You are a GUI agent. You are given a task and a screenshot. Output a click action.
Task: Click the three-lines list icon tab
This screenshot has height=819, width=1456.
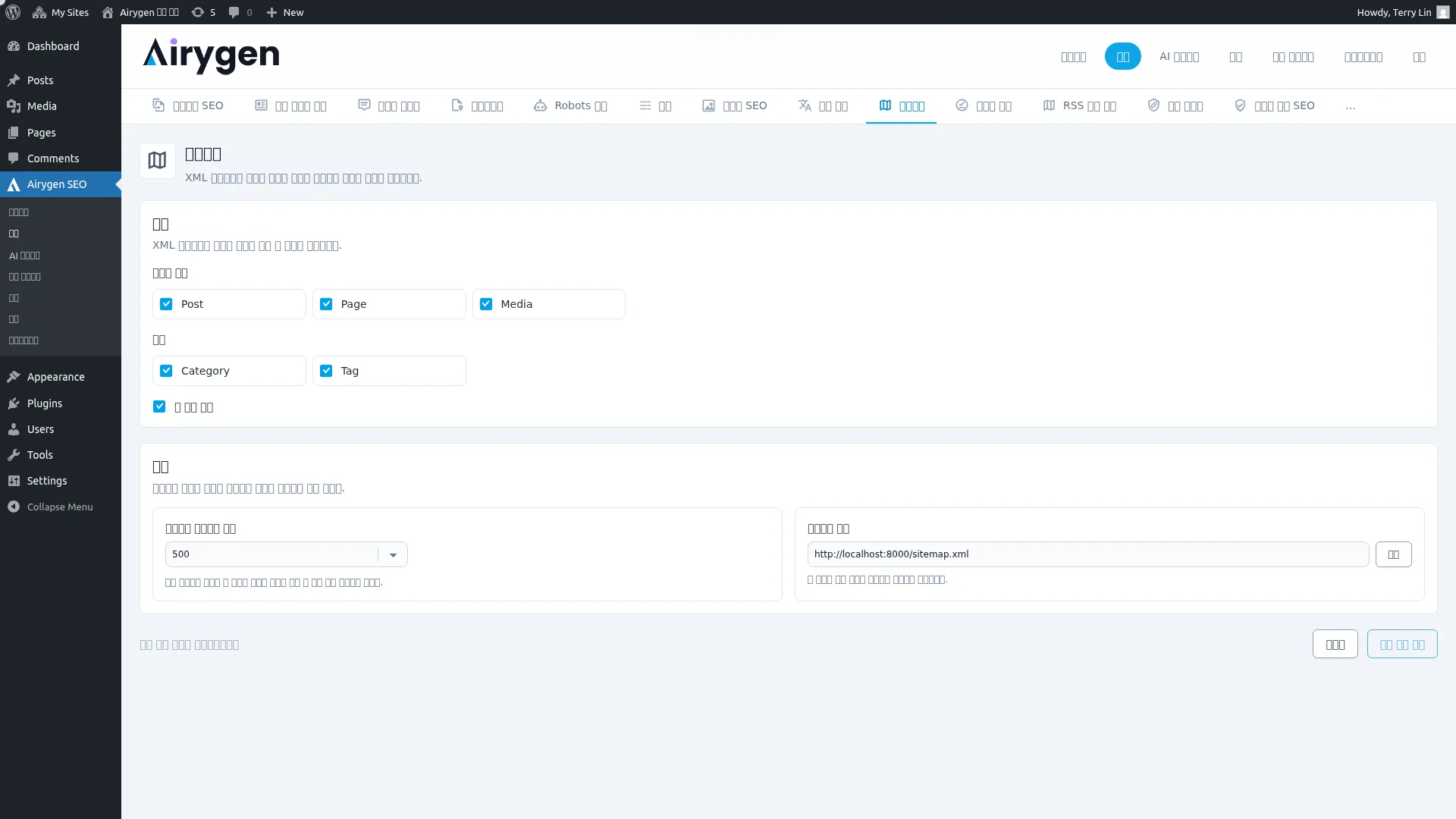[645, 105]
